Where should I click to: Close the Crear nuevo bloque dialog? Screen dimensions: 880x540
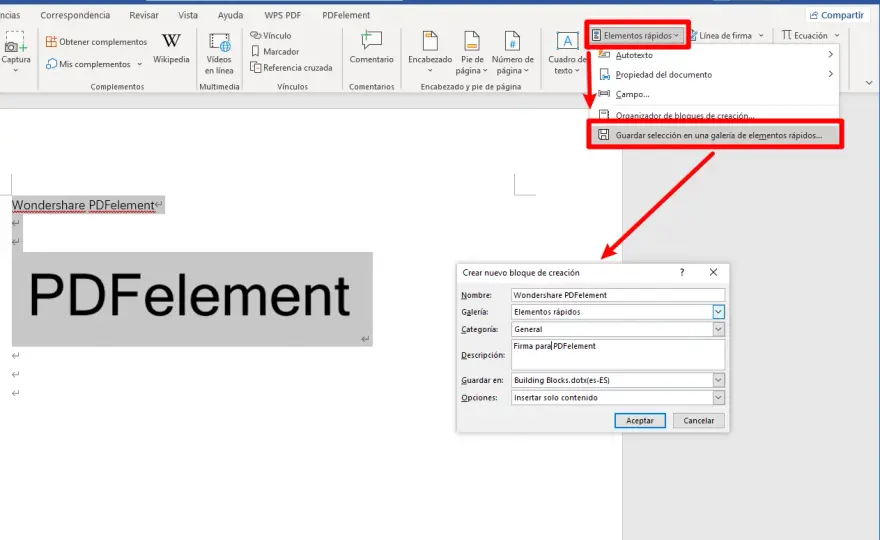[713, 272]
